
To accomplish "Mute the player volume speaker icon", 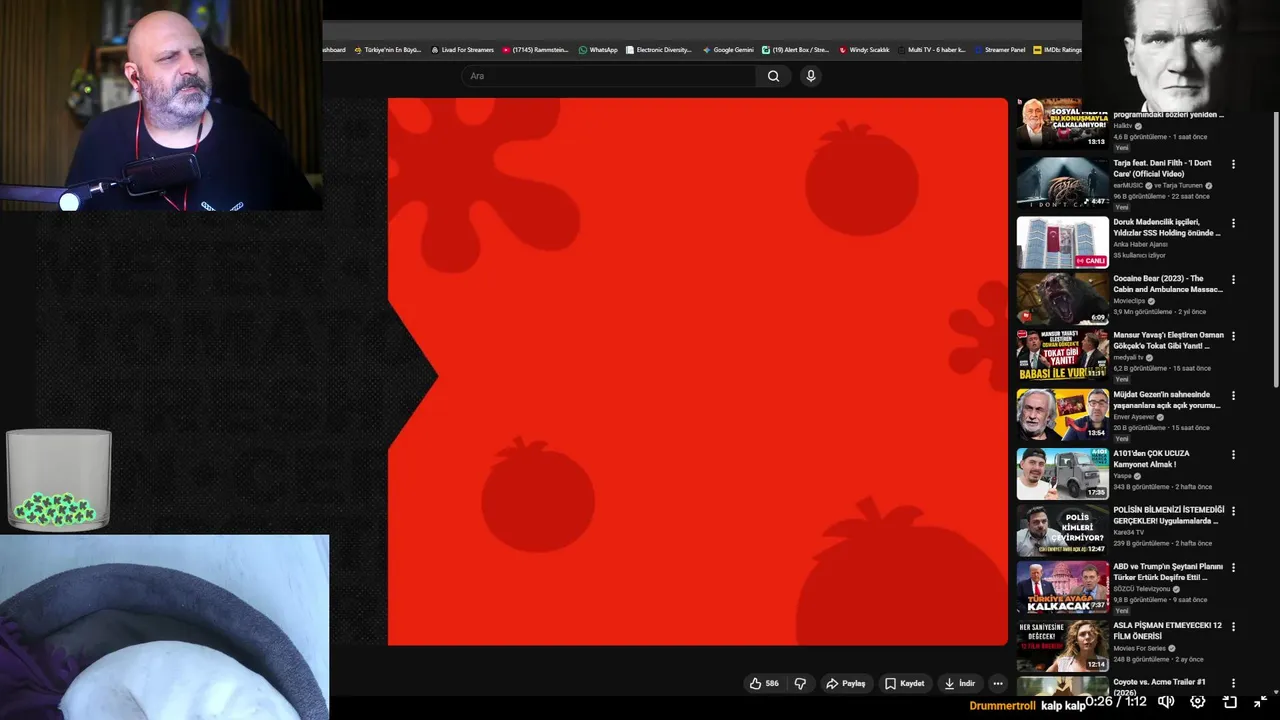I will click(x=1166, y=702).
